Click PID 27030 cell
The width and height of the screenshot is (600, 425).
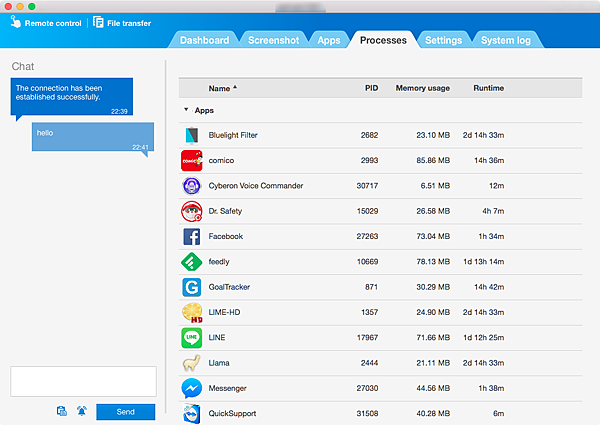coord(367,388)
